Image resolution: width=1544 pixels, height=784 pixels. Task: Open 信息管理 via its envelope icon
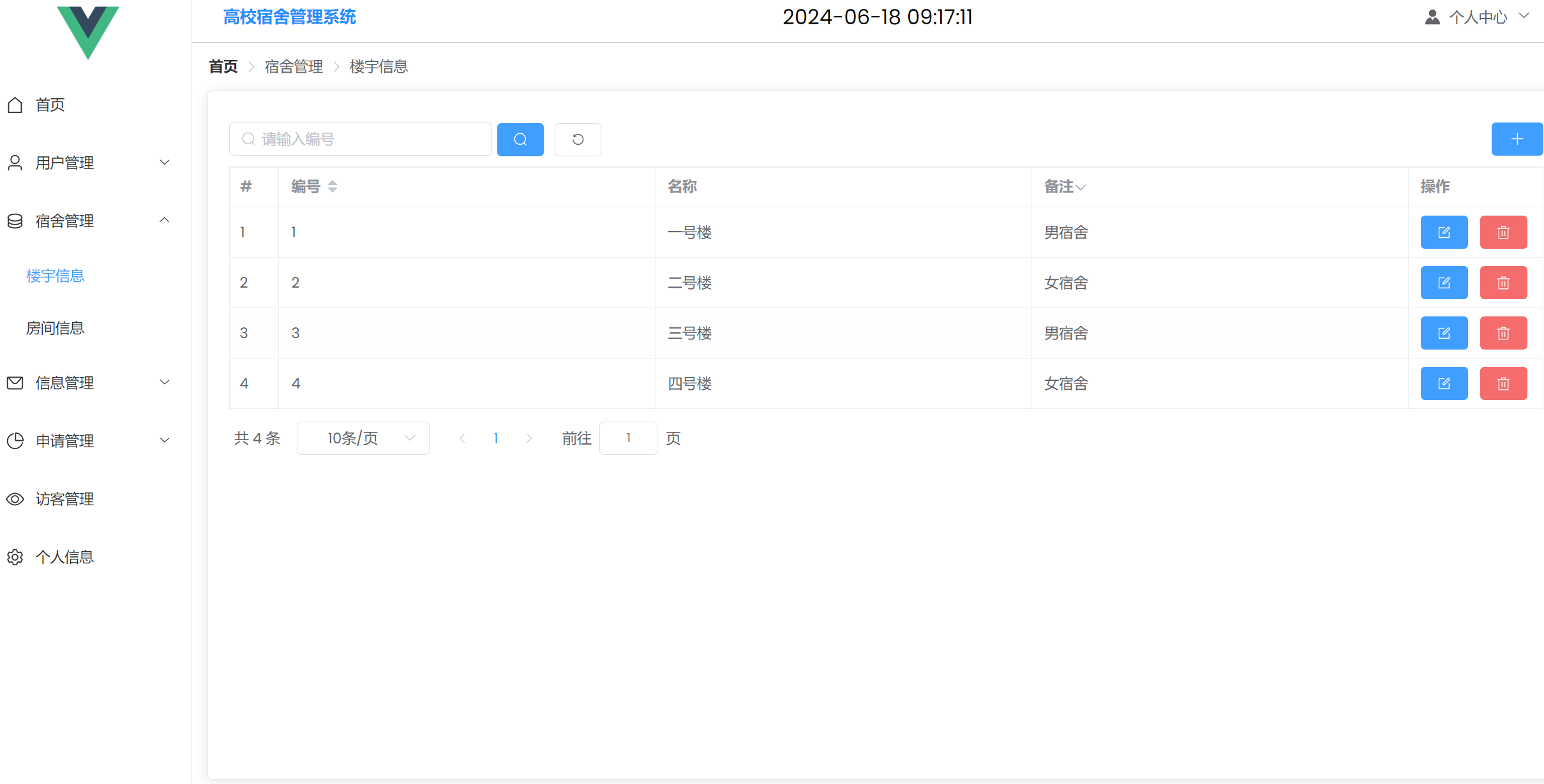(15, 382)
